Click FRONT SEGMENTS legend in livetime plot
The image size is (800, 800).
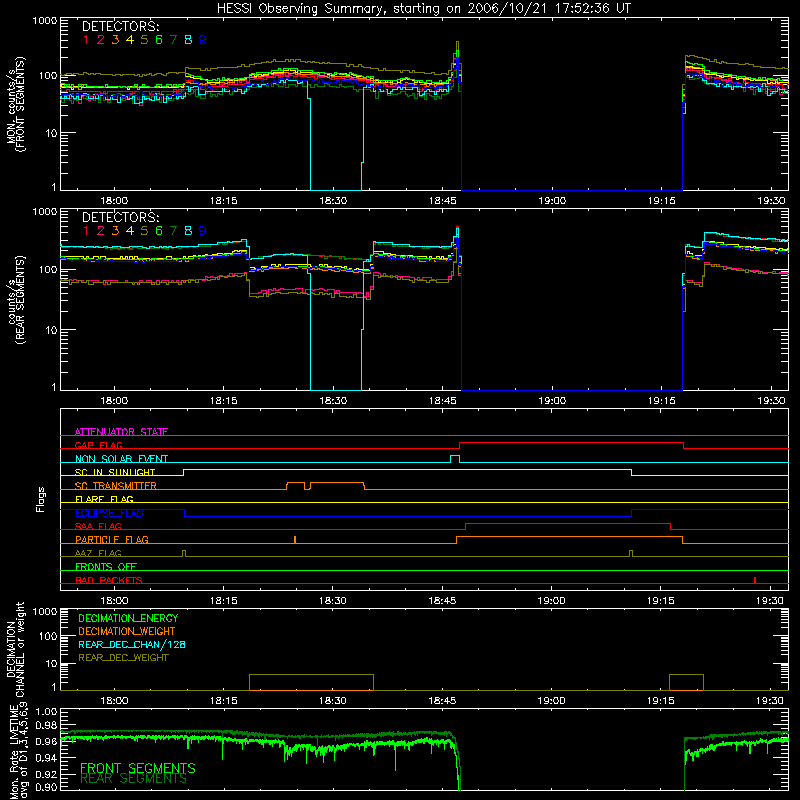(x=138, y=768)
